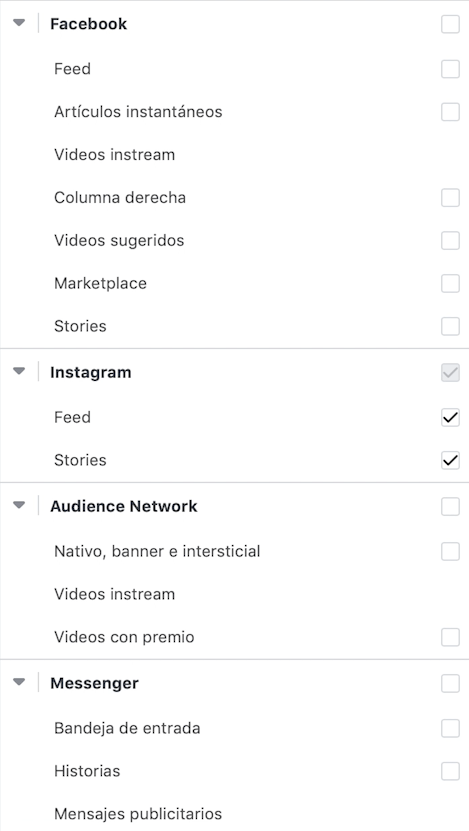Tick the Artículos instantáneos checkbox
This screenshot has height=831, width=469.
pyautogui.click(x=450, y=112)
